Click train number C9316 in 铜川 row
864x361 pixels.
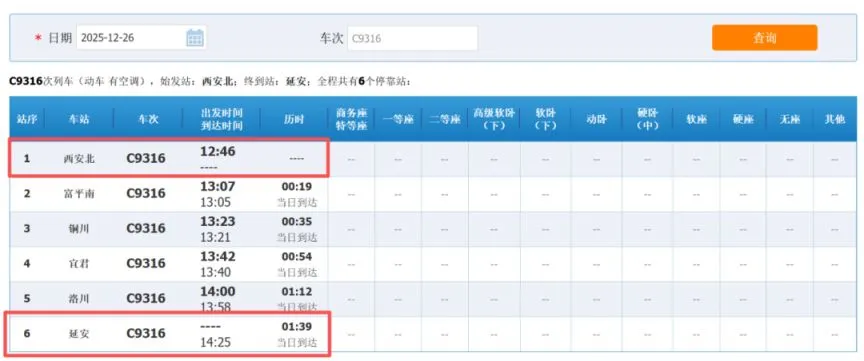tap(146, 229)
